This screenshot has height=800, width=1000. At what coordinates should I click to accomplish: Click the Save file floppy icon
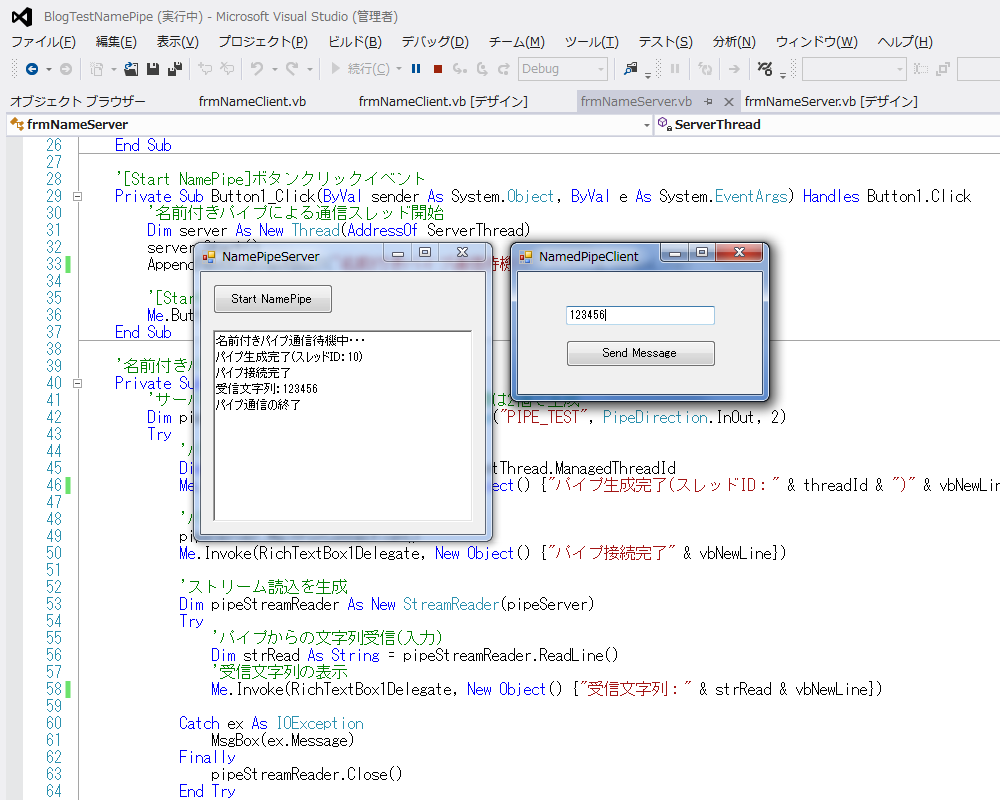point(153,69)
